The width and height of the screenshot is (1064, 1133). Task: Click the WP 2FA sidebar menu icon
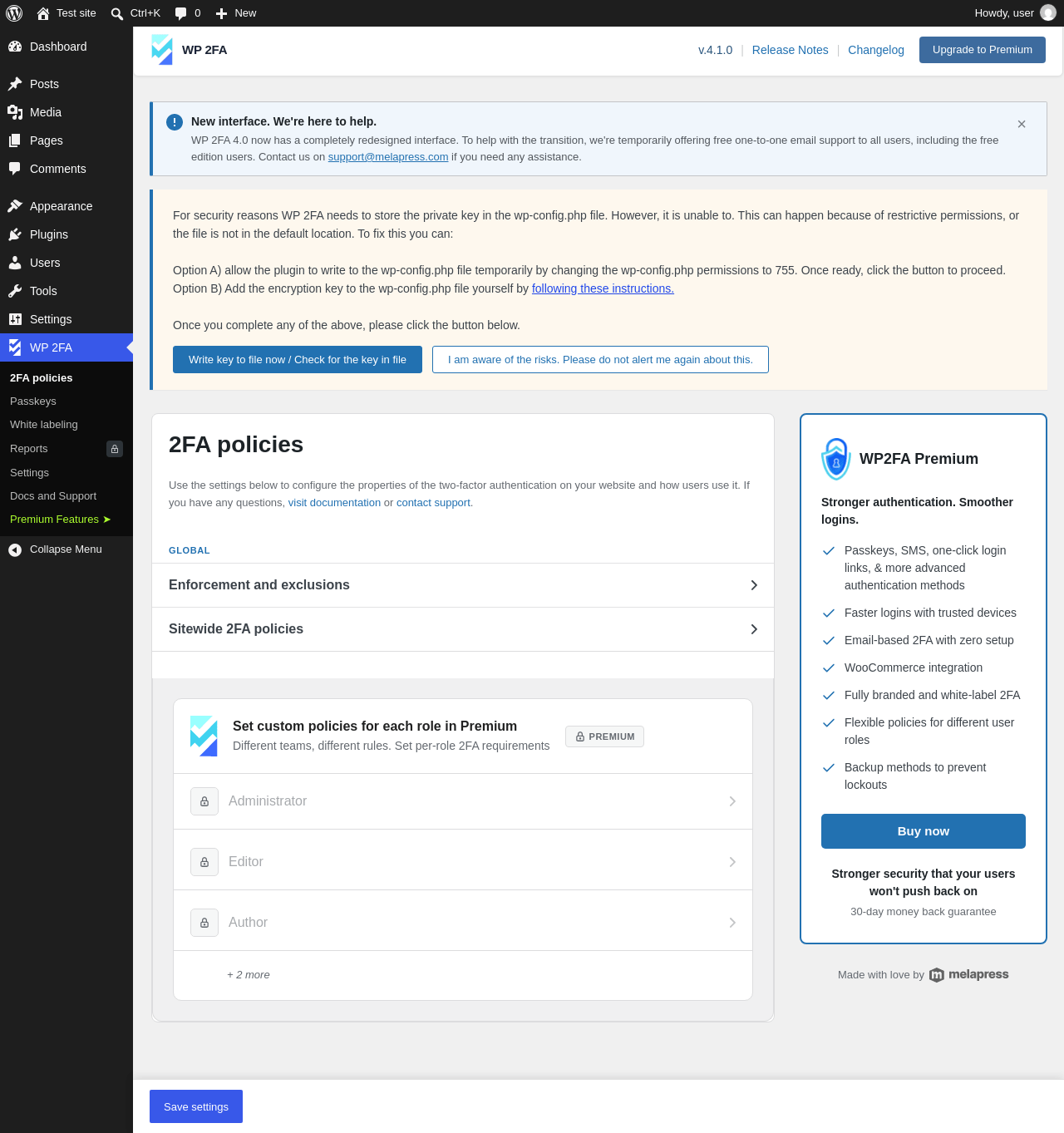[15, 347]
